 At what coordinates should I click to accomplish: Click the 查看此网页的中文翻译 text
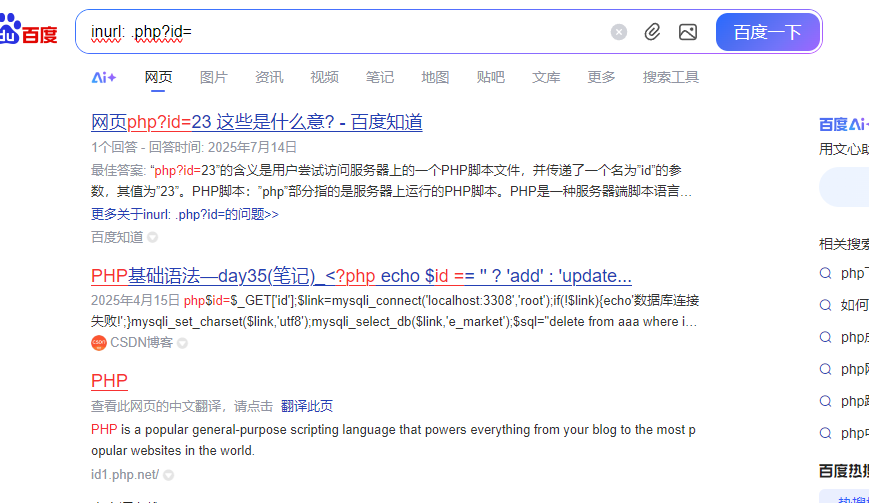pyautogui.click(x=182, y=406)
